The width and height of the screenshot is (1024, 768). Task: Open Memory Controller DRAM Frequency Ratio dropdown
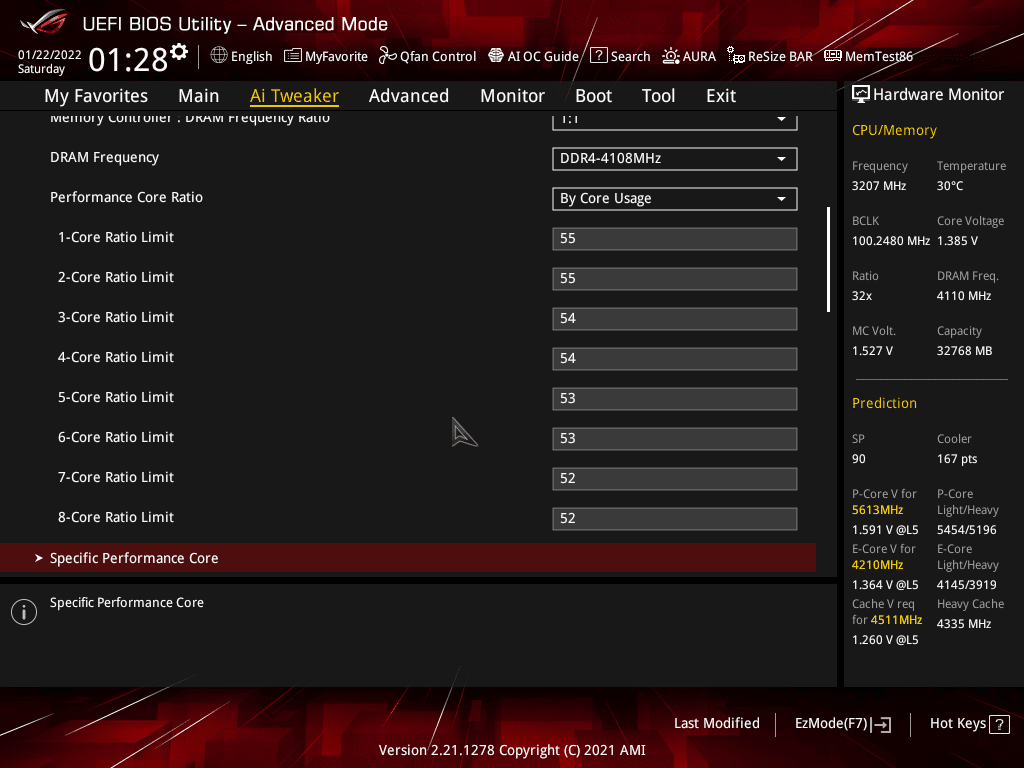click(x=675, y=121)
